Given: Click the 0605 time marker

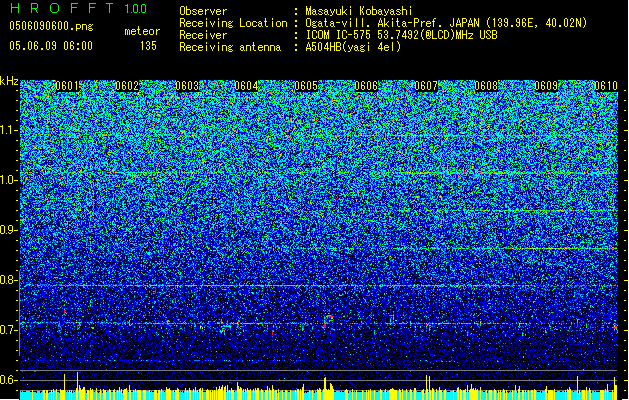Looking at the screenshot, I should 306,86.
